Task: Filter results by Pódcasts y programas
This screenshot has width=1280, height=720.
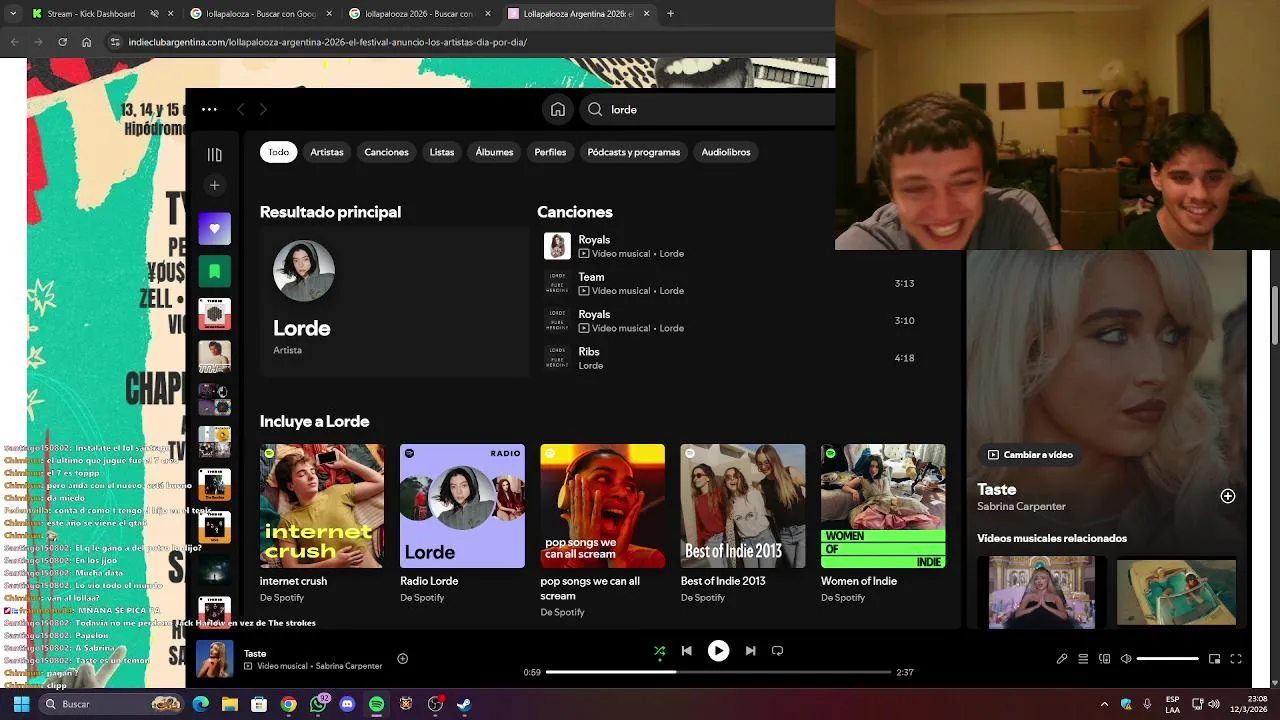Action: 633,152
